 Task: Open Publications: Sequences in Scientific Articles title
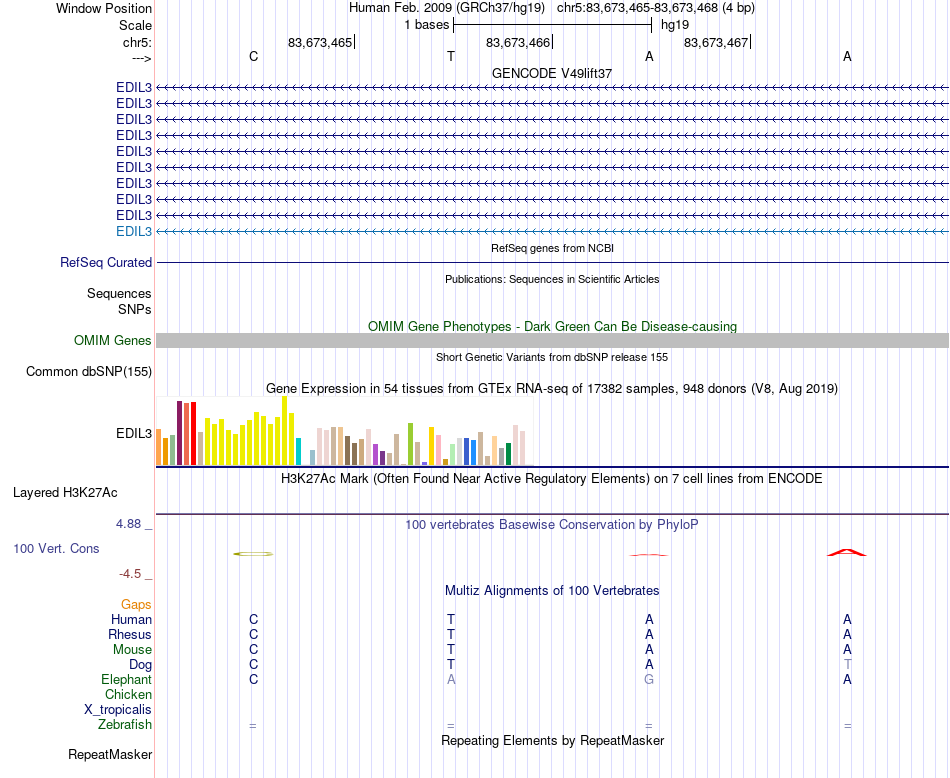click(x=552, y=279)
